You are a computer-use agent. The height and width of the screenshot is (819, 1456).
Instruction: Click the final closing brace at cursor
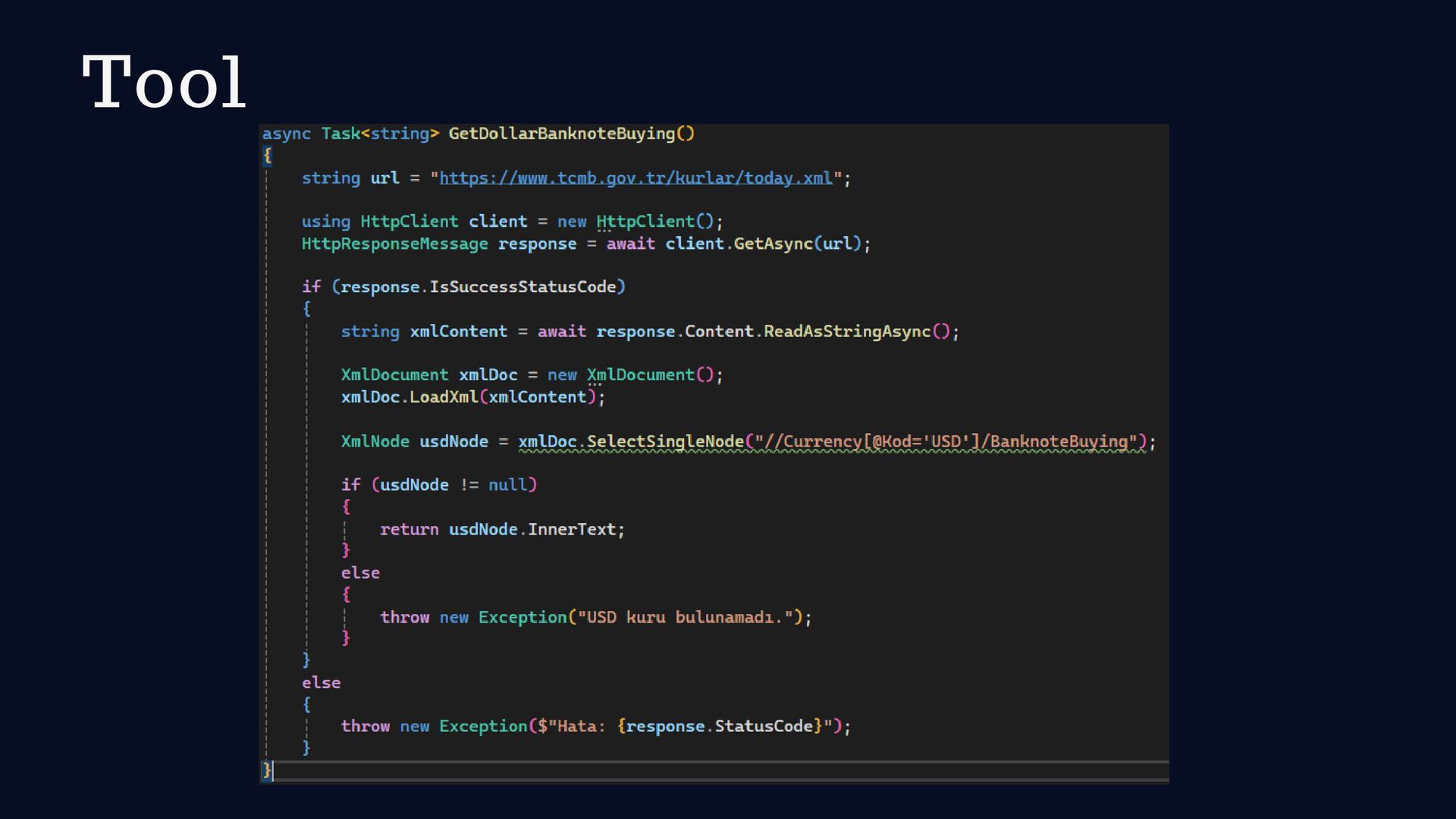[266, 770]
